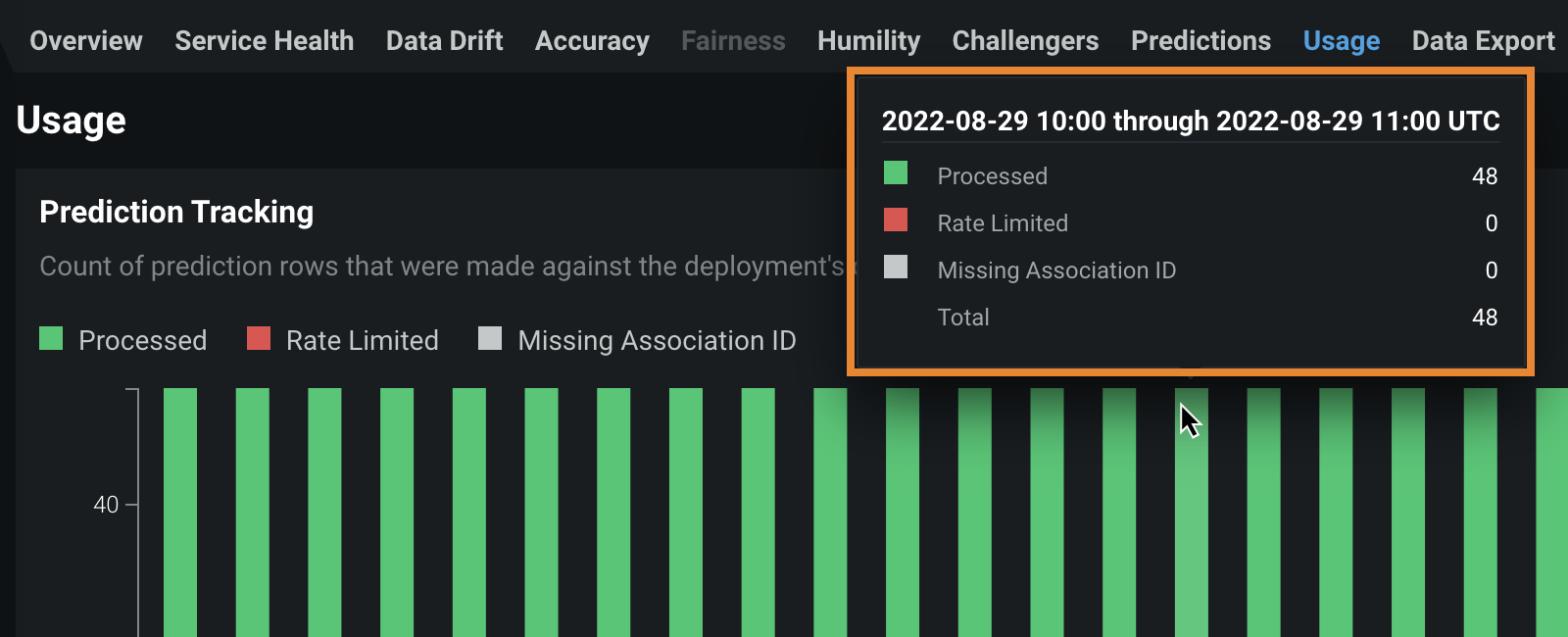The image size is (1568, 637).
Task: Go to the Data Drift tab
Action: point(444,41)
